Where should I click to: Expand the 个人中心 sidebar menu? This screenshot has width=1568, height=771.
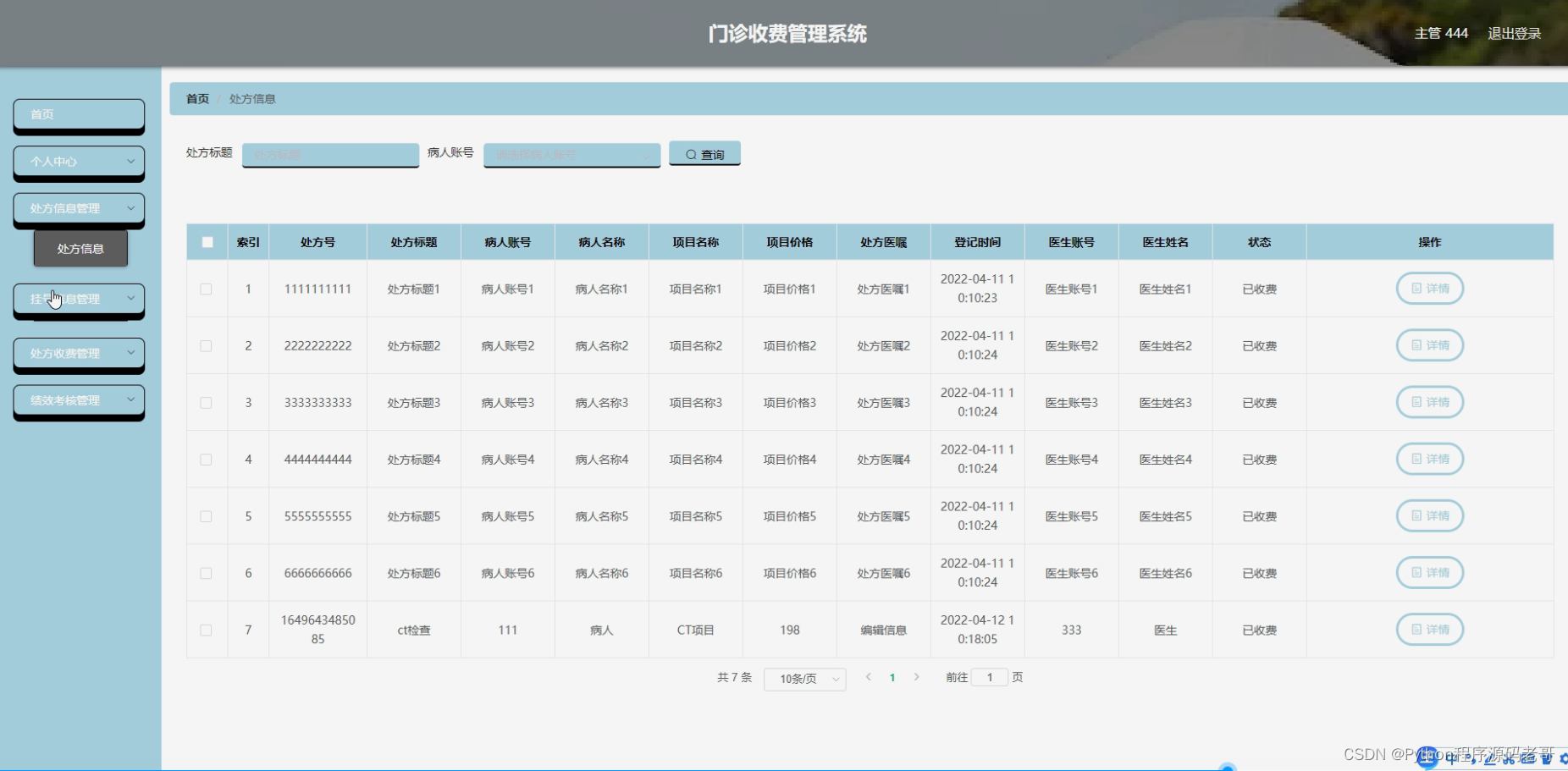point(79,161)
